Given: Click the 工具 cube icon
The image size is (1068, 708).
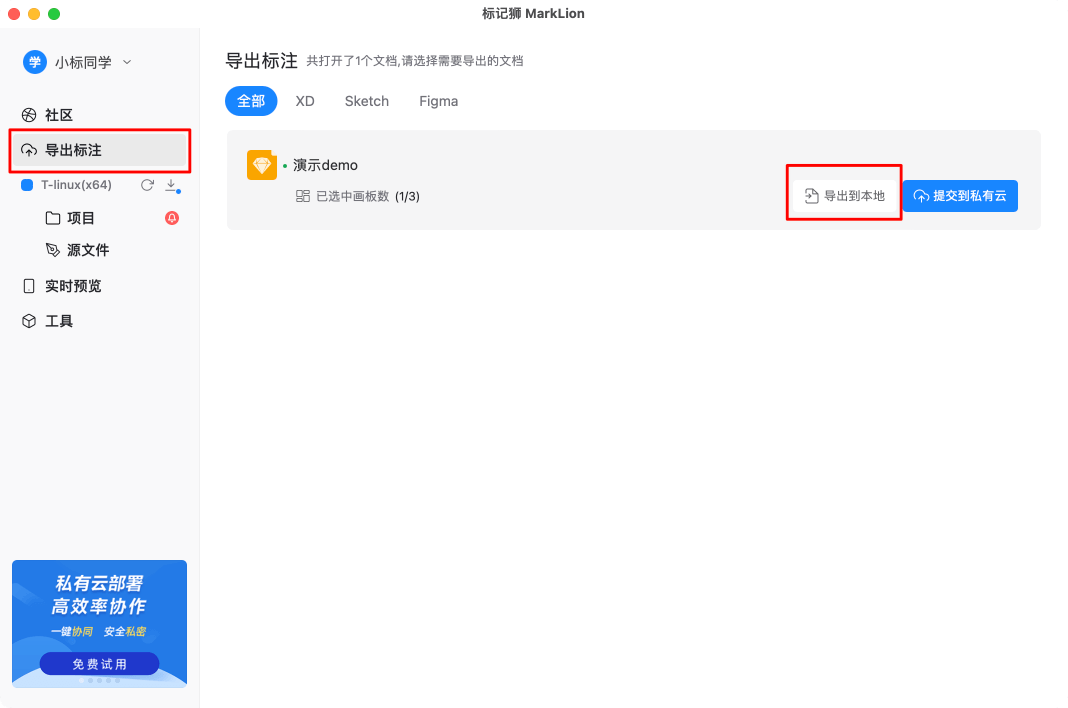Looking at the screenshot, I should pos(29,321).
